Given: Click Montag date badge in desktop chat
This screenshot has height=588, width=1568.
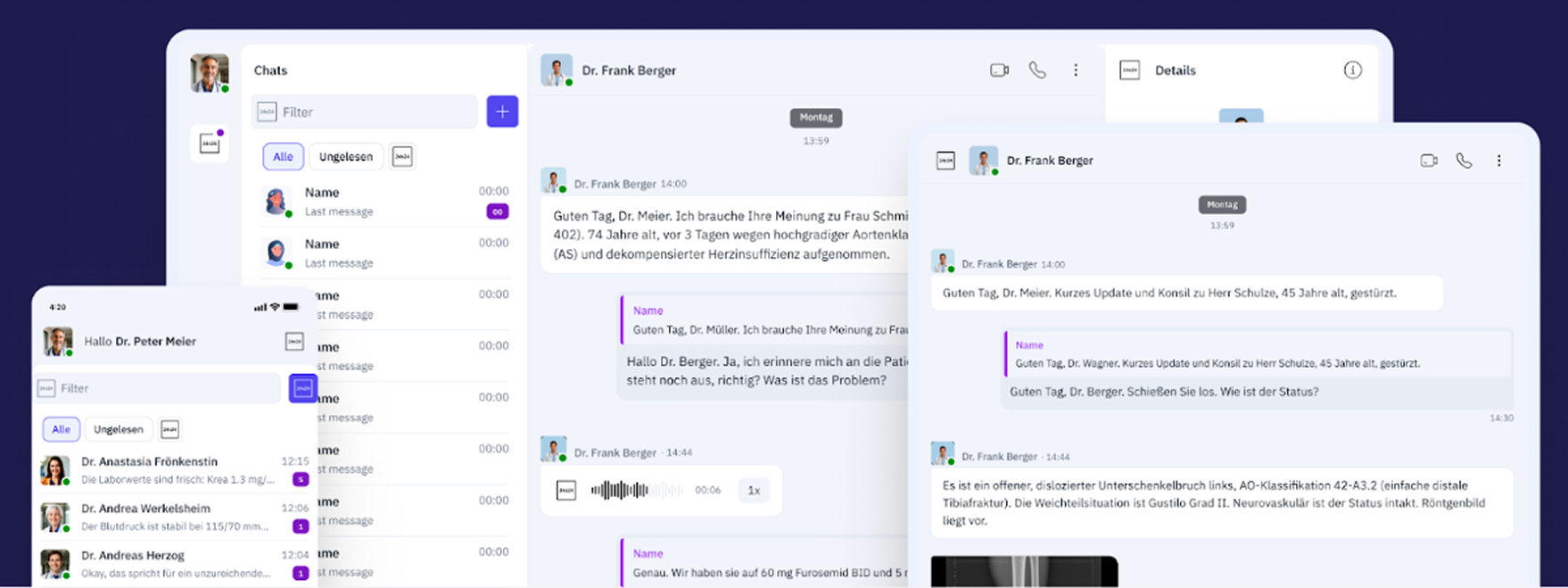Looking at the screenshot, I should tap(815, 118).
